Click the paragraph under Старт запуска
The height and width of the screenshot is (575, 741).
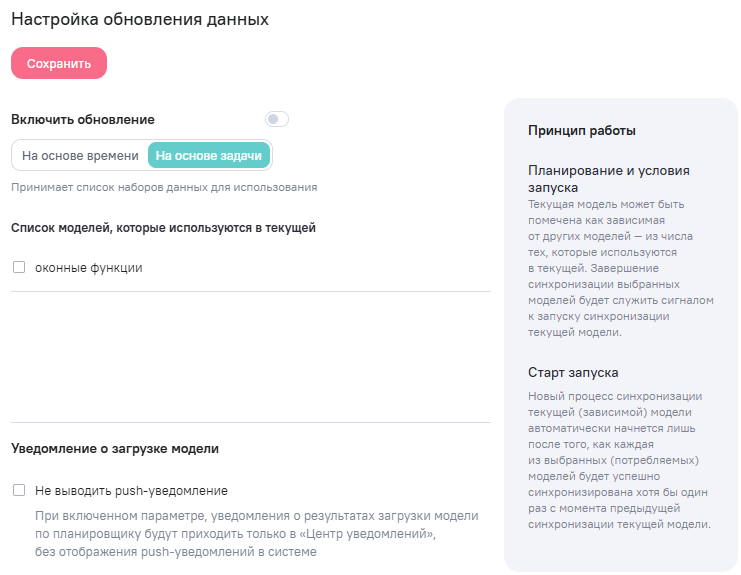pyautogui.click(x=618, y=460)
